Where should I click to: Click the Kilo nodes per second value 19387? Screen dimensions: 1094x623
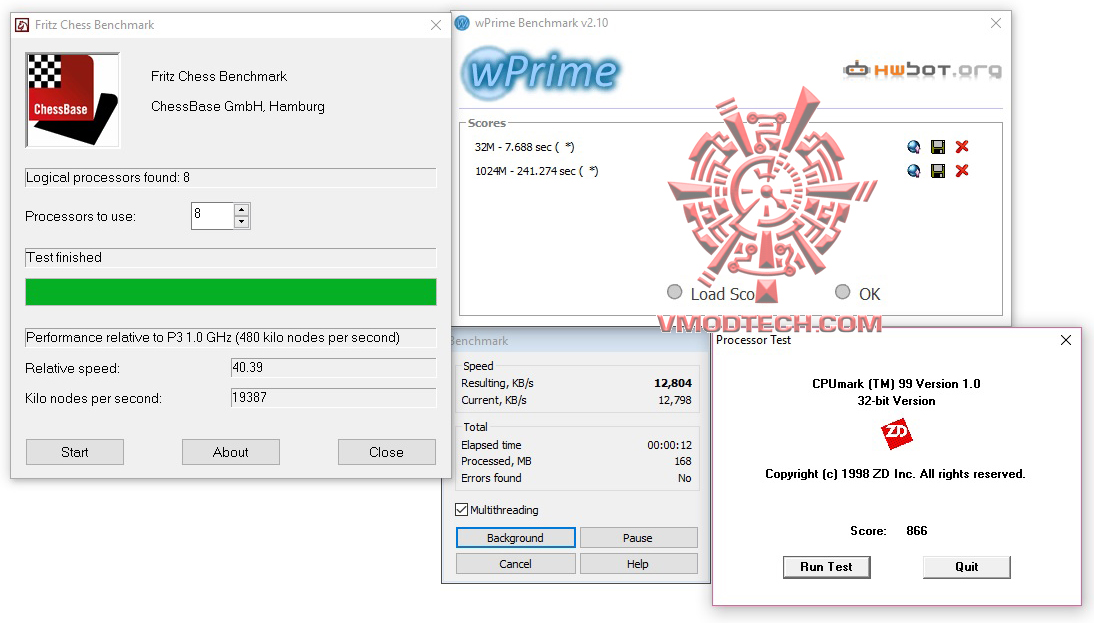333,398
